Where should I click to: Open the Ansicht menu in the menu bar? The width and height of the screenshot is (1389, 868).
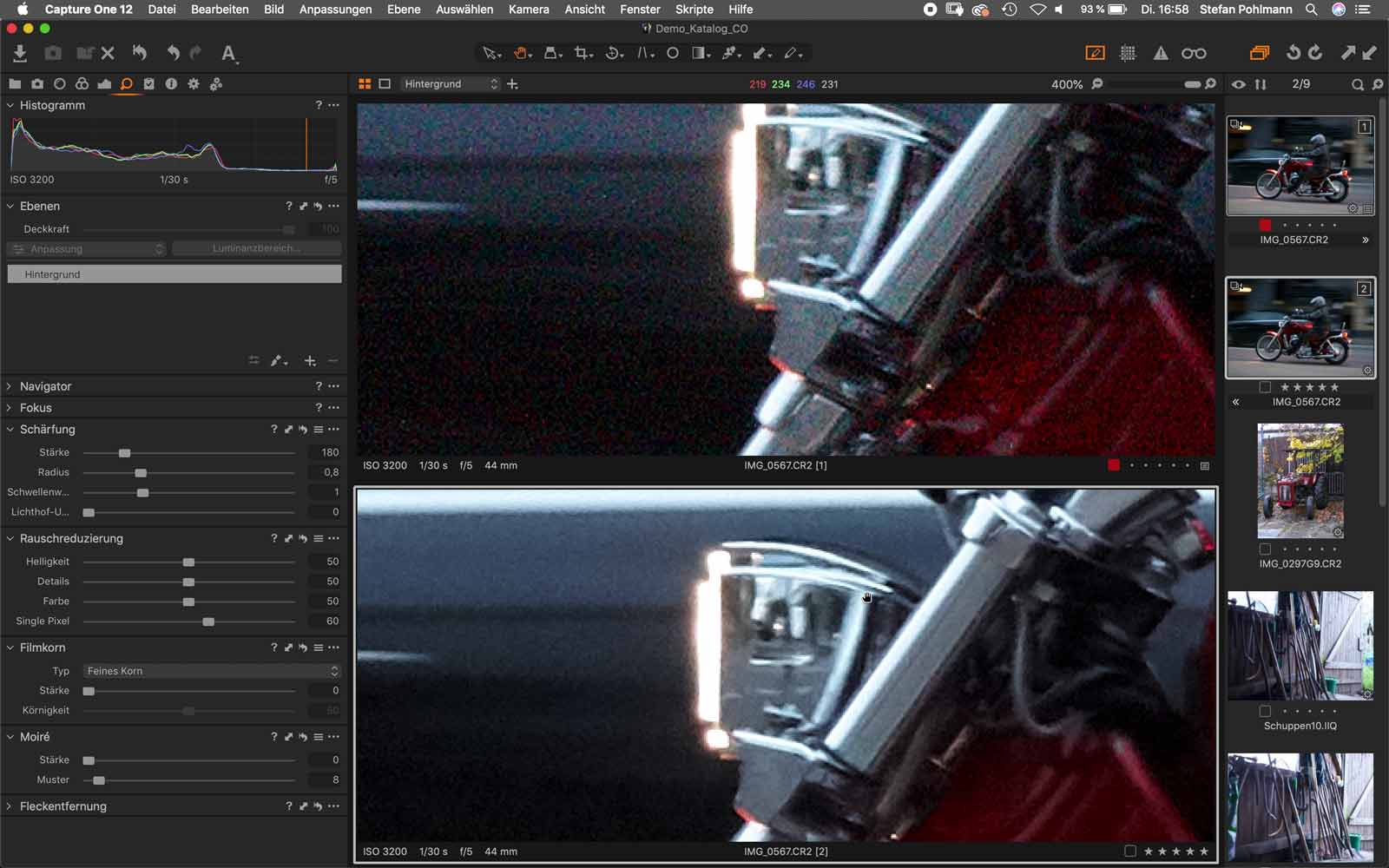pyautogui.click(x=584, y=10)
